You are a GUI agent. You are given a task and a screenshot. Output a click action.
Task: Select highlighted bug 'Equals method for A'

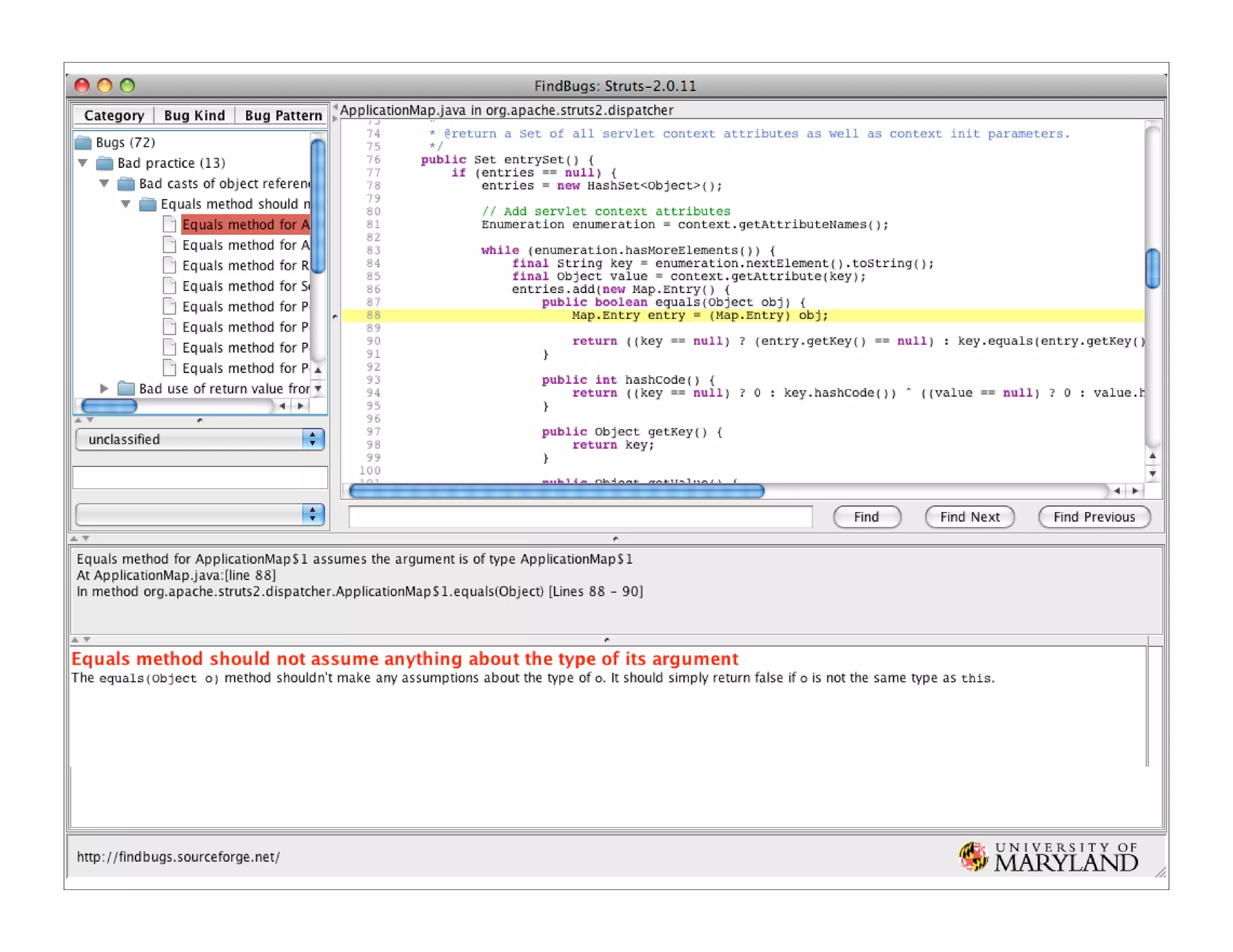[x=246, y=224]
